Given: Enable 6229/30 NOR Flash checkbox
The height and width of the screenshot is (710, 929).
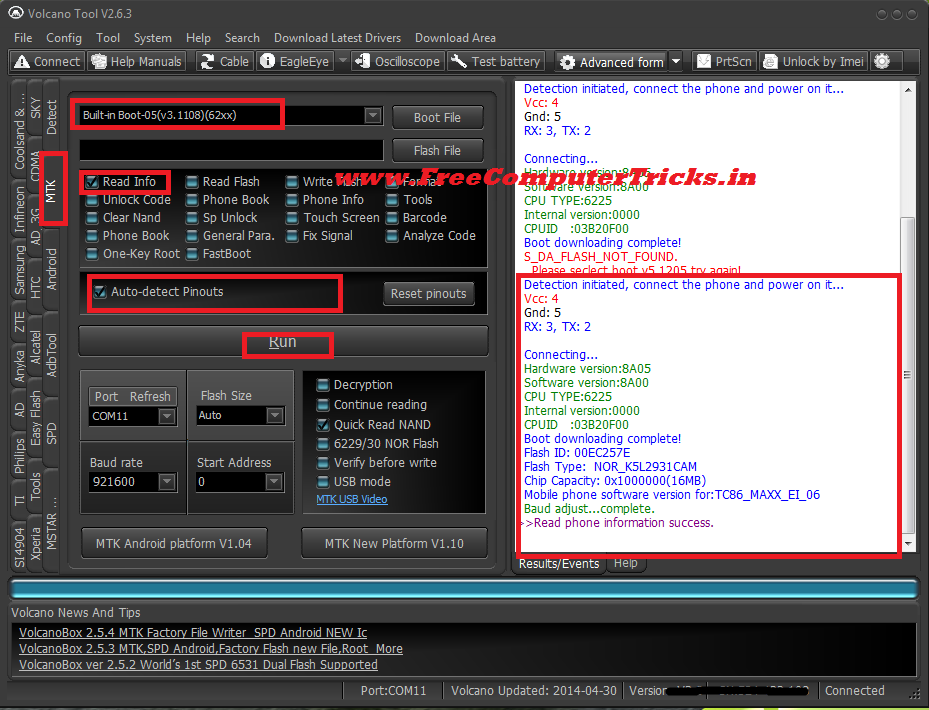Looking at the screenshot, I should (x=323, y=444).
